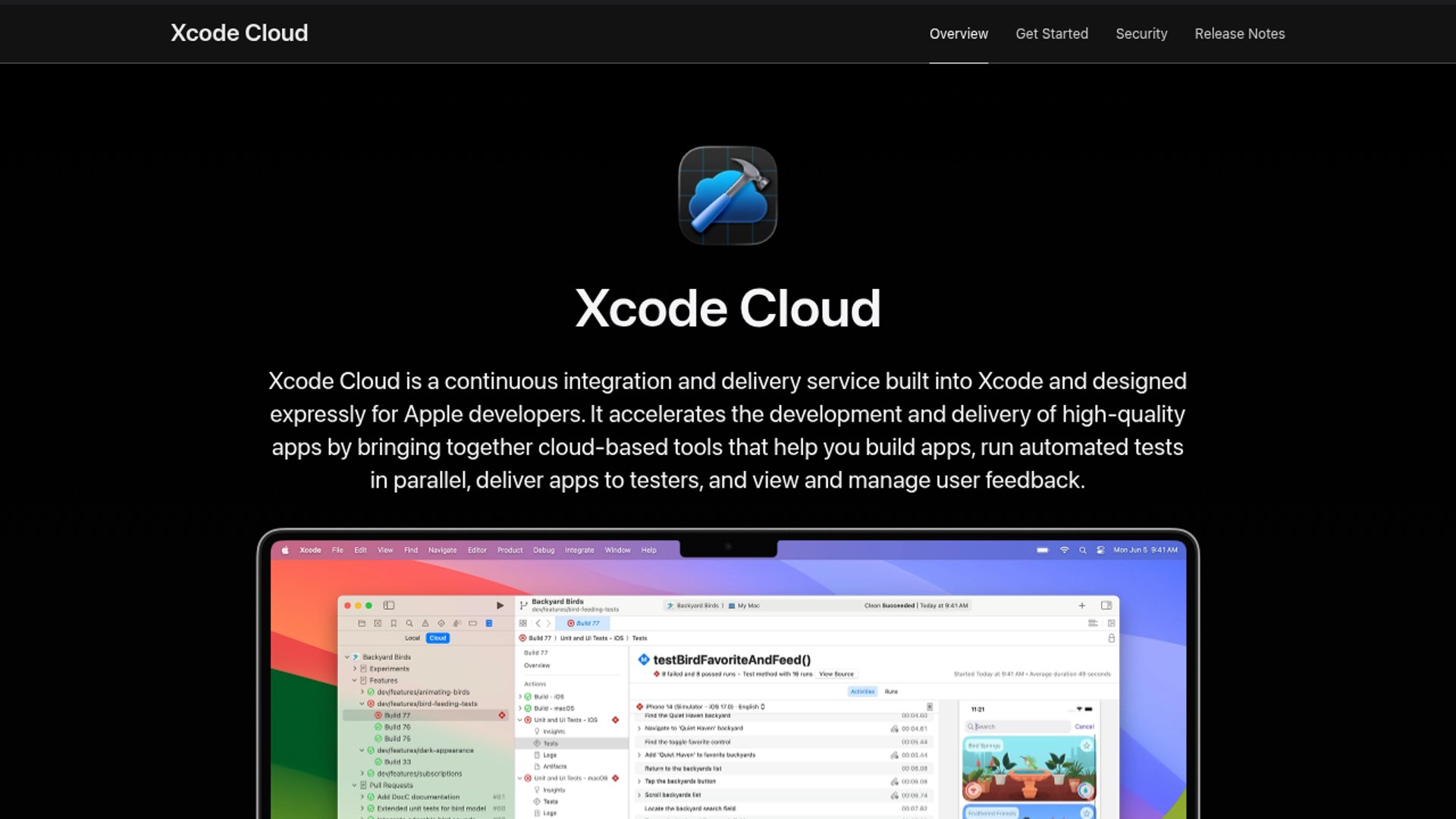
Task: Collapse dev/features/bird-feeding-tests branch
Action: click(362, 704)
